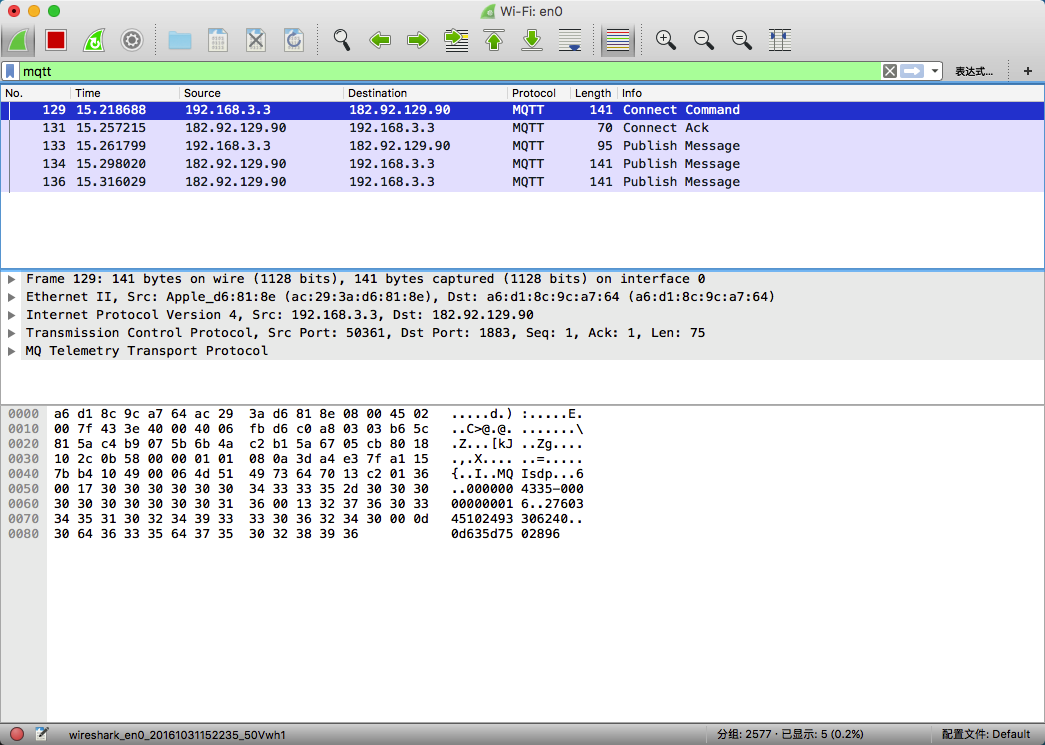Toggle packet list colorization
Viewport: 1045px width, 745px height.
[x=618, y=40]
